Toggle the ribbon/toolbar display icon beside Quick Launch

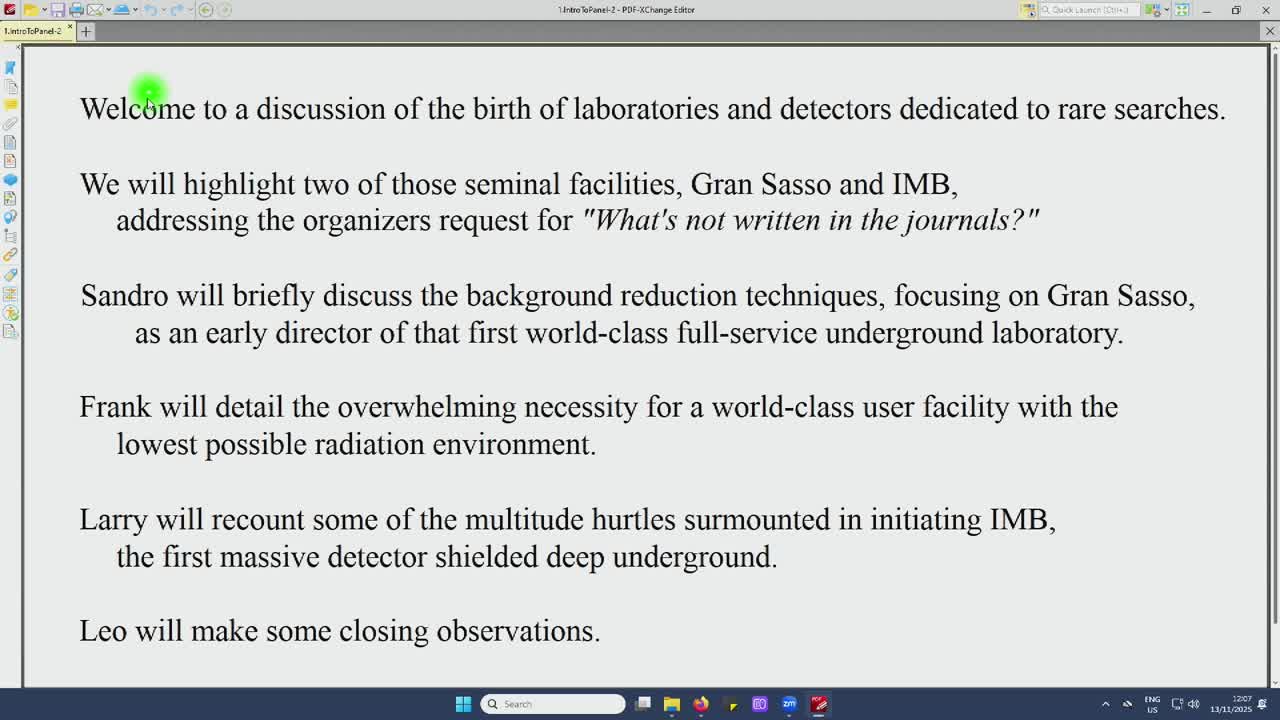pyautogui.click(x=1027, y=10)
